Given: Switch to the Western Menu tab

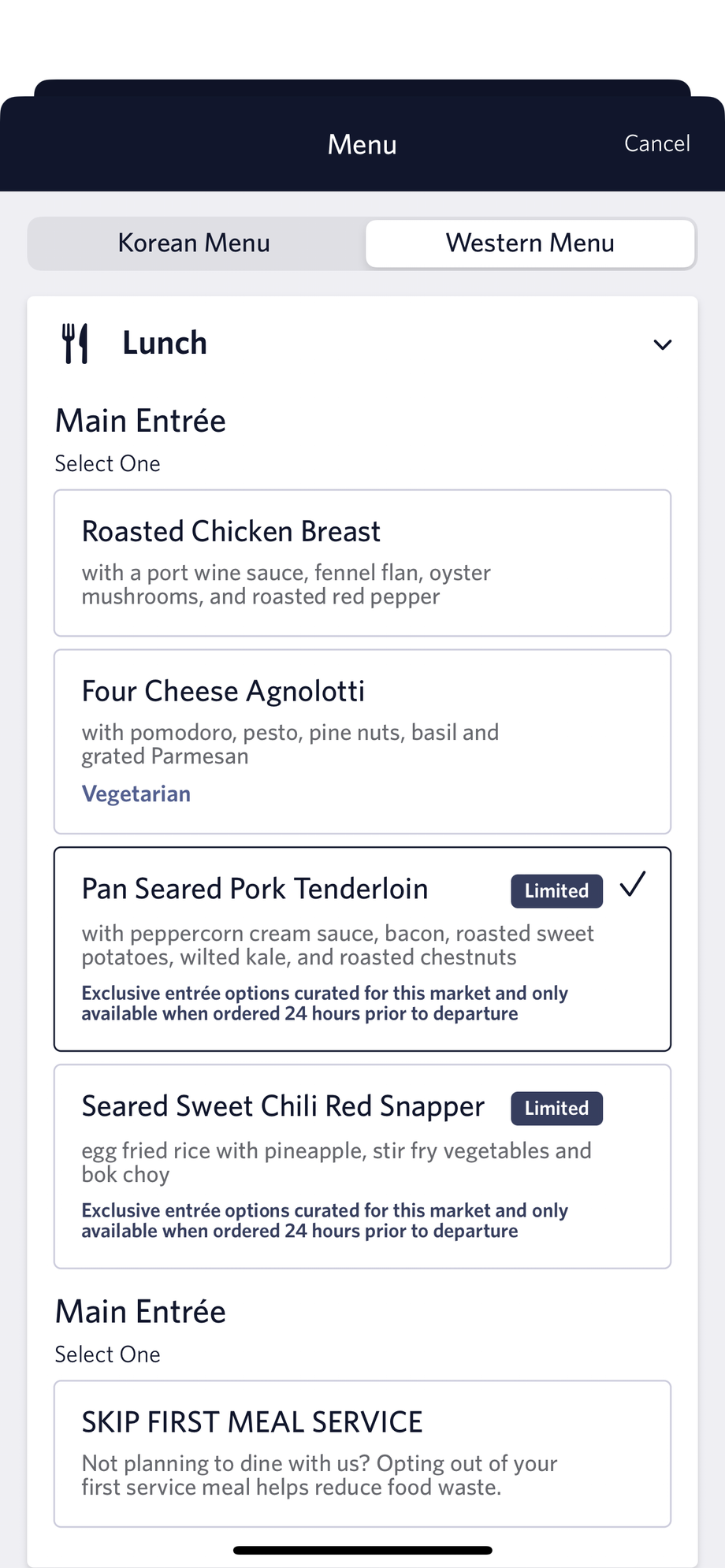Looking at the screenshot, I should tap(530, 243).
